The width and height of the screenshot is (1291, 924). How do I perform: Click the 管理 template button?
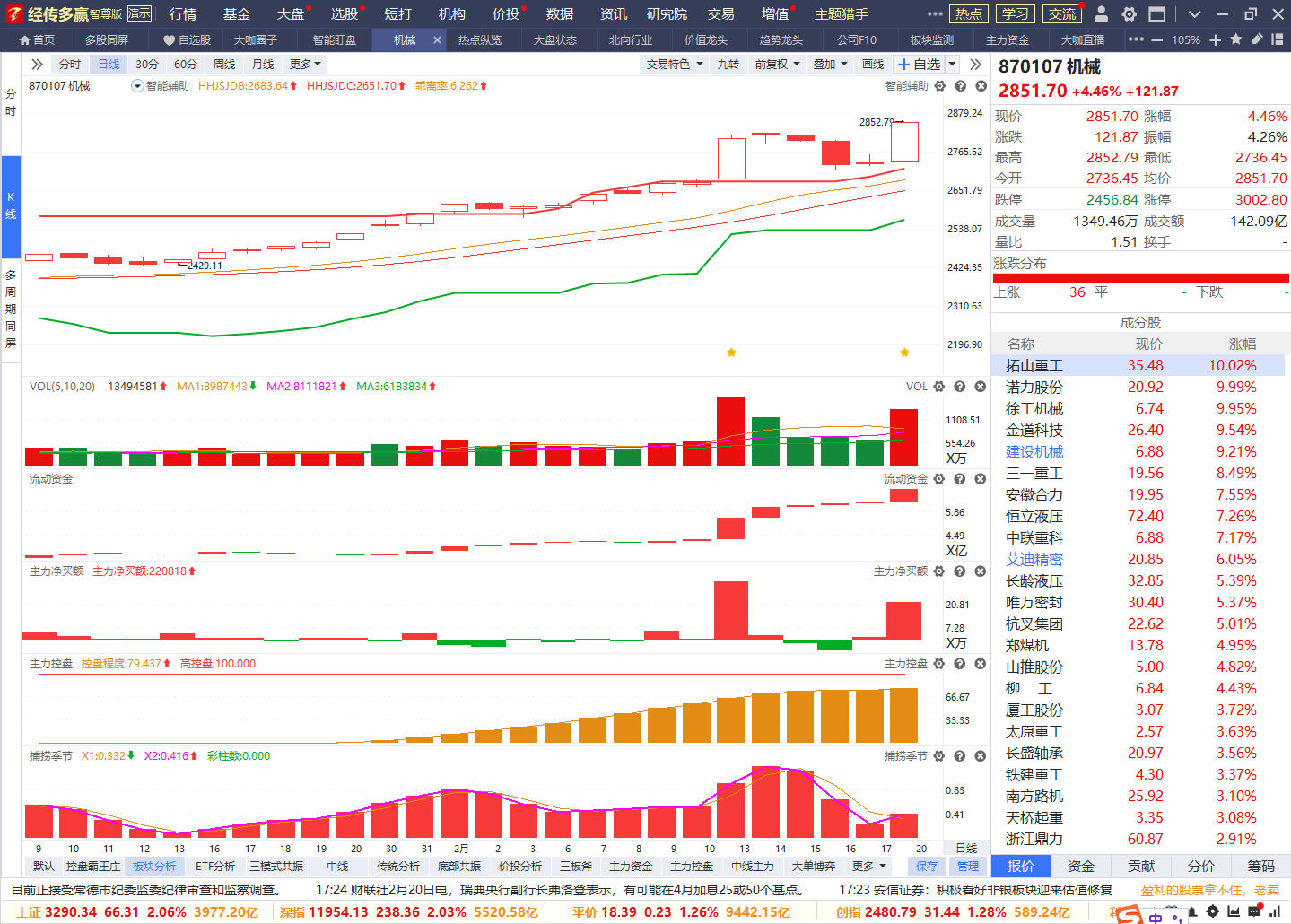click(968, 866)
